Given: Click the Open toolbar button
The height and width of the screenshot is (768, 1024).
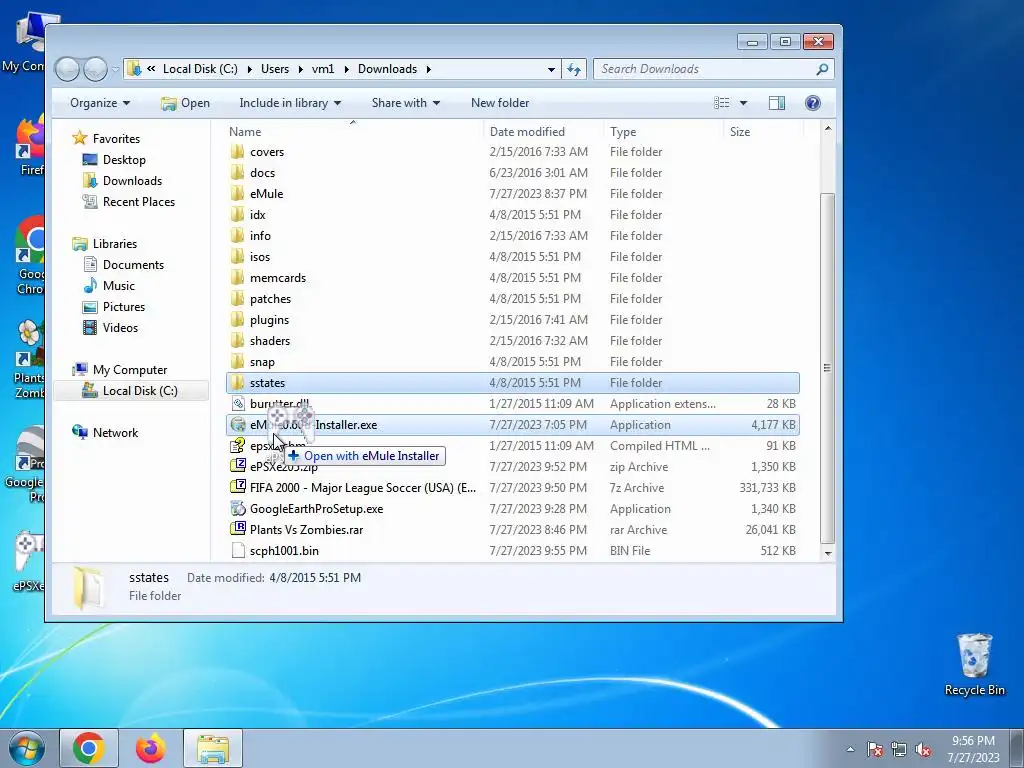Looking at the screenshot, I should (185, 103).
